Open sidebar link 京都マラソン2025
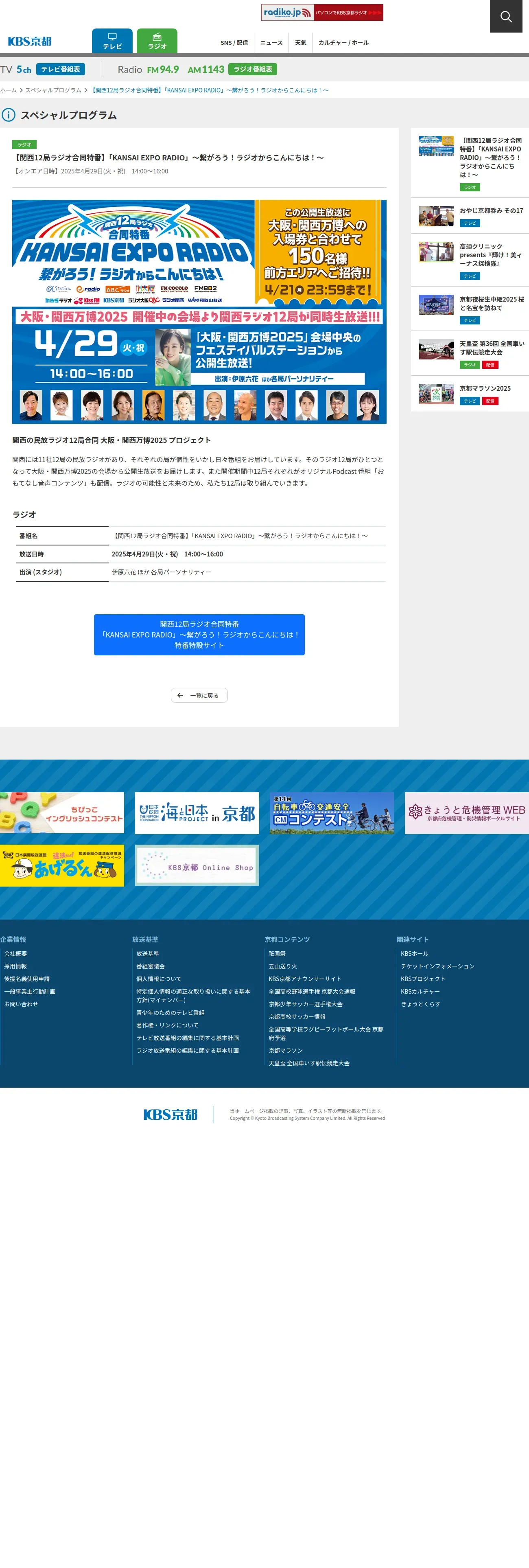Image resolution: width=529 pixels, height=1568 pixels. 485,388
